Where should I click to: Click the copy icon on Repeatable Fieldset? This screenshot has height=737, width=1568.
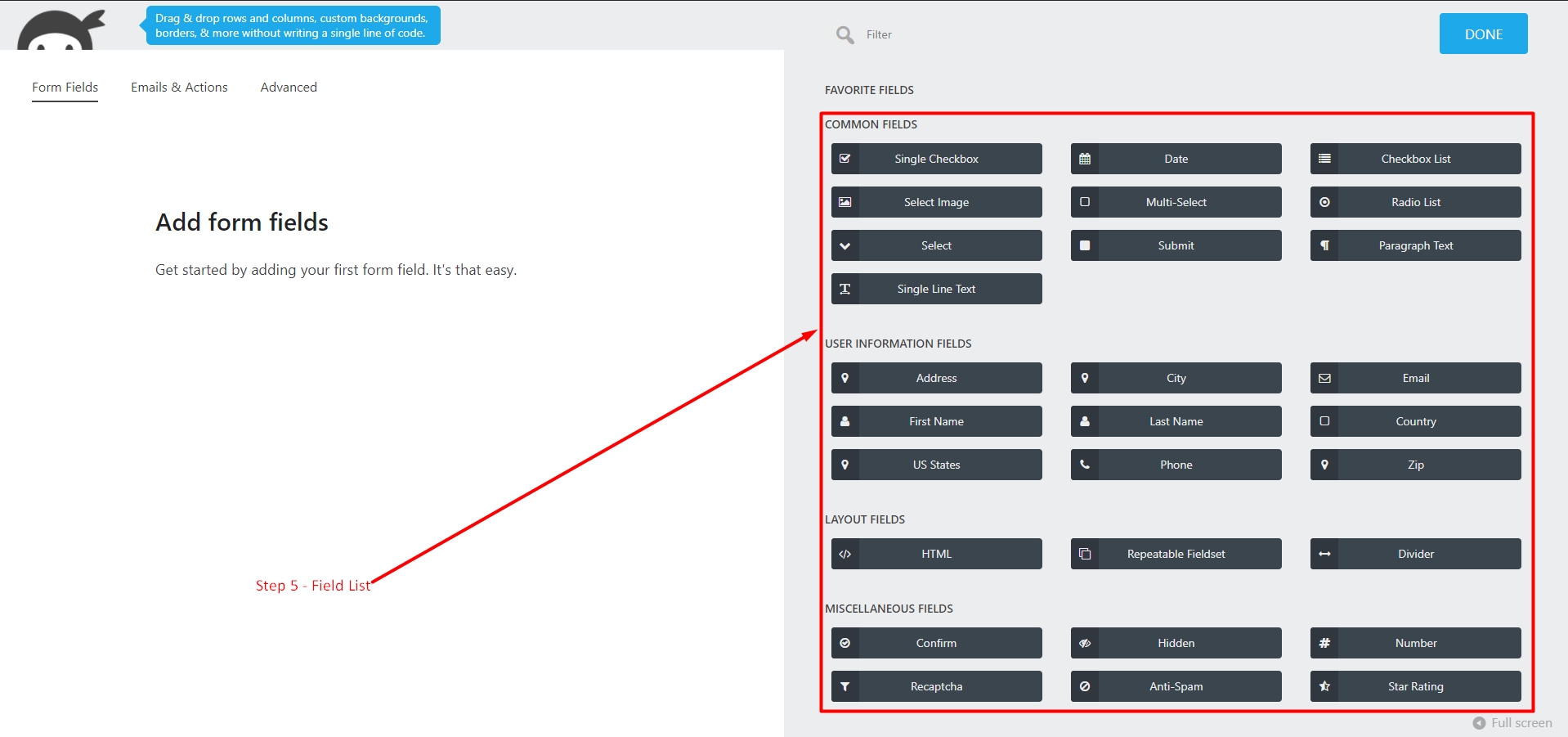pyautogui.click(x=1084, y=554)
